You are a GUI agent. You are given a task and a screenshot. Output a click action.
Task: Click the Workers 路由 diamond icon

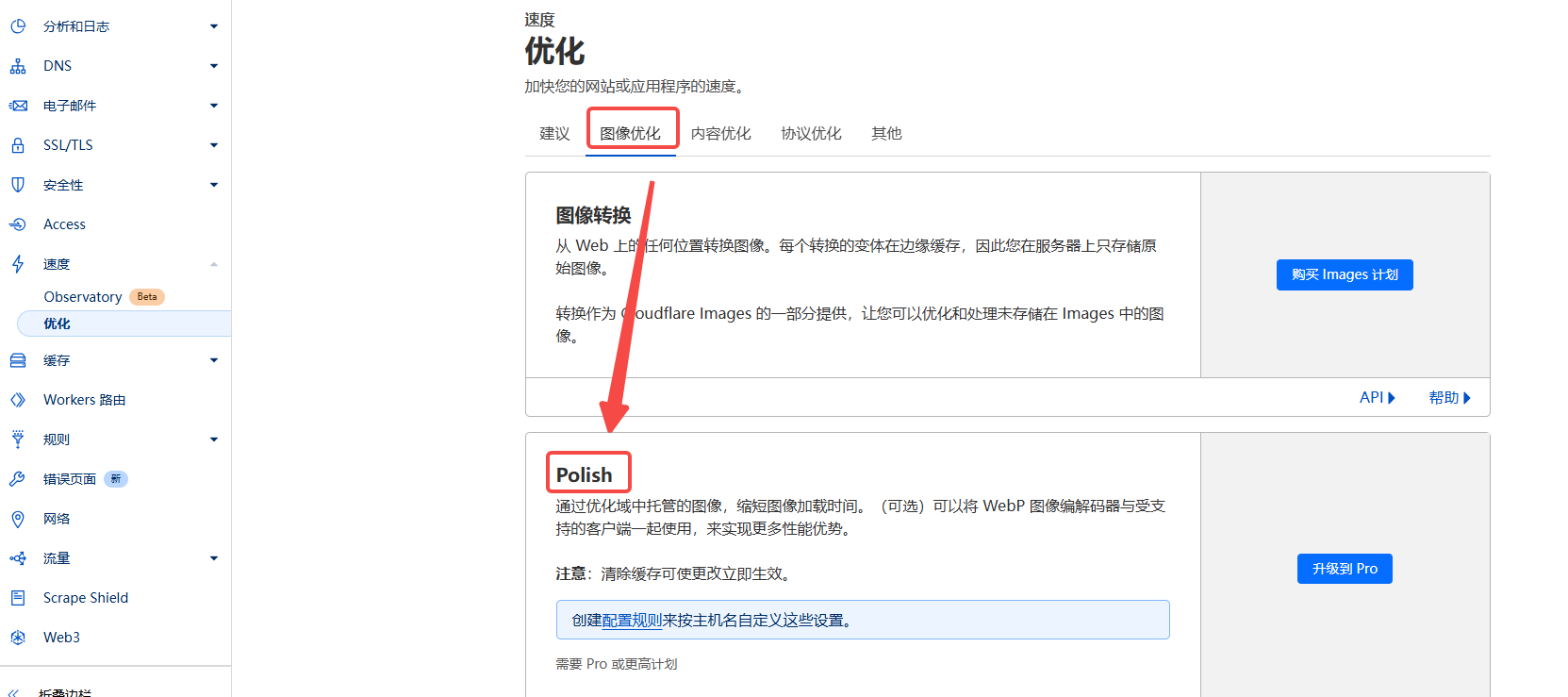click(x=18, y=400)
